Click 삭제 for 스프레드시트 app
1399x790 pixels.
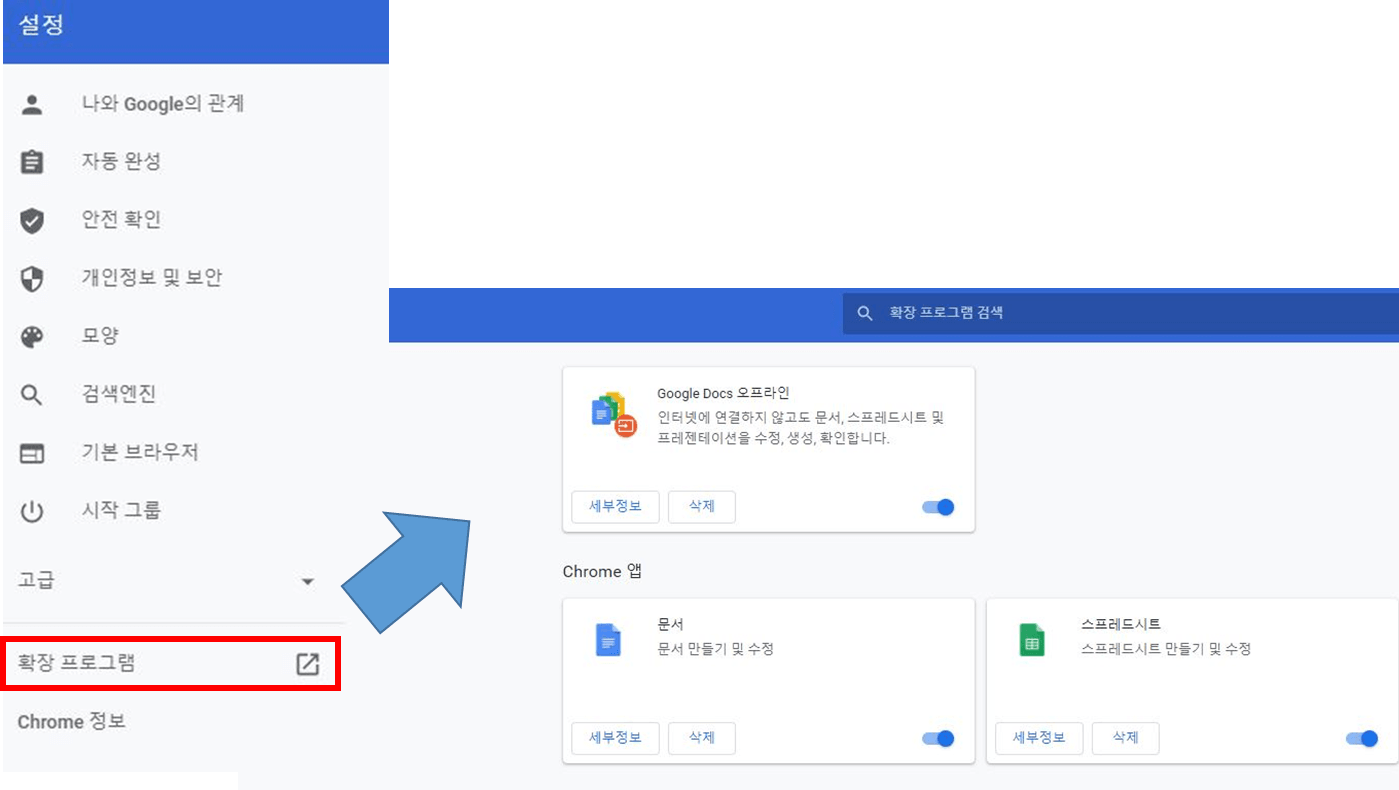pos(1126,738)
